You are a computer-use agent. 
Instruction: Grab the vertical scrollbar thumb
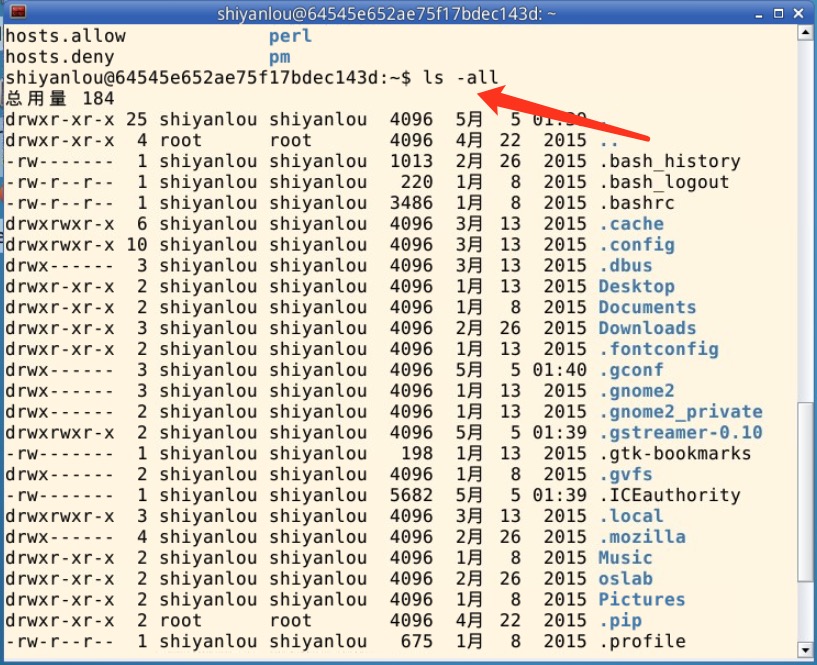tap(807, 490)
